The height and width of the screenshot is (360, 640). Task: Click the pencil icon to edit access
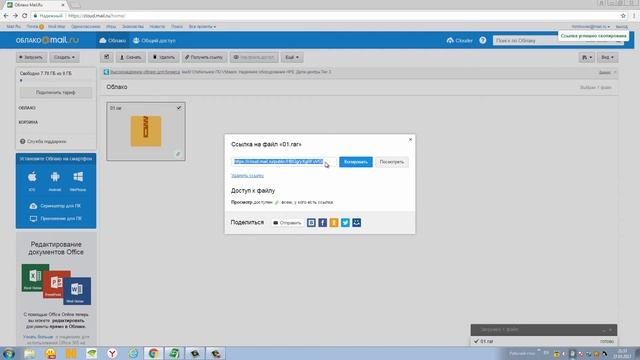277,202
